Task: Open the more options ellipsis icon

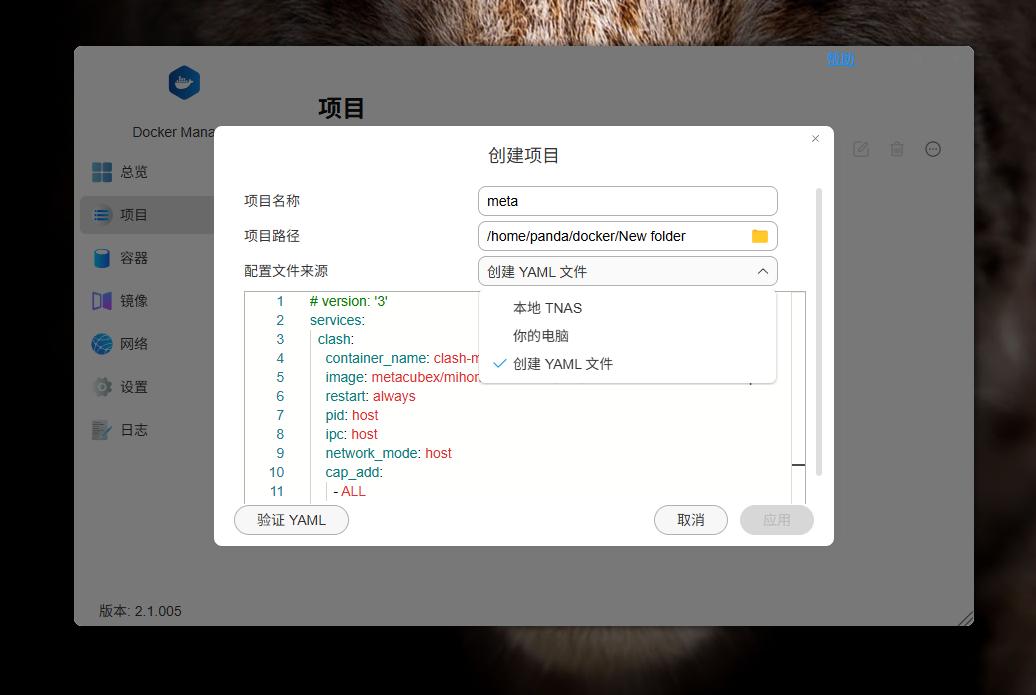Action: [x=932, y=148]
